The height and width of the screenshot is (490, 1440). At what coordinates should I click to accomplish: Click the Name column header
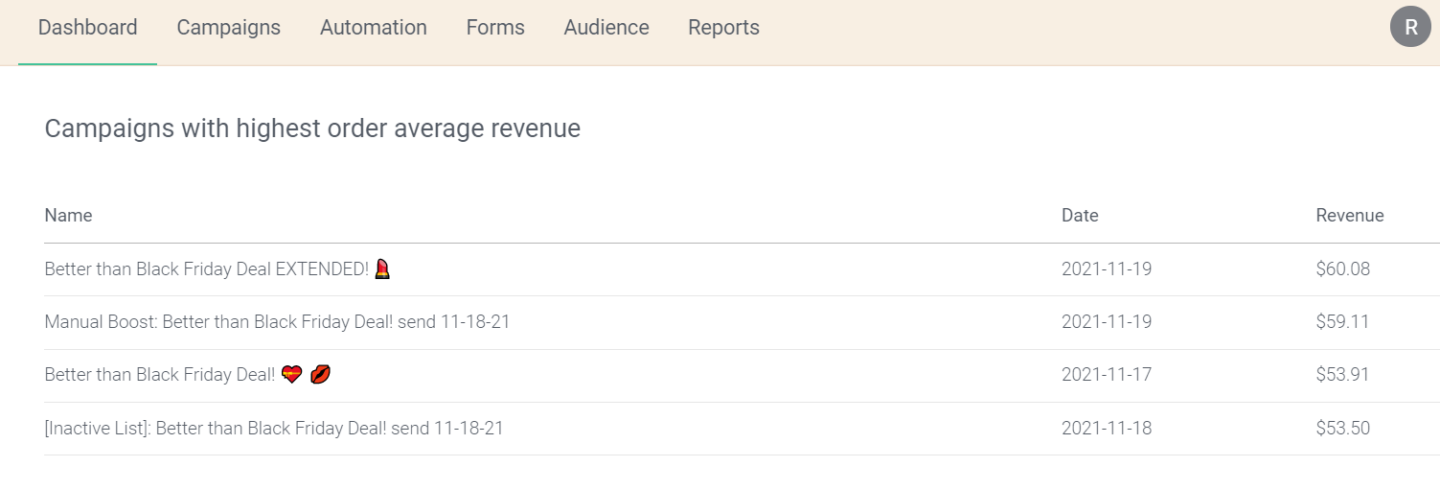pyautogui.click(x=68, y=215)
